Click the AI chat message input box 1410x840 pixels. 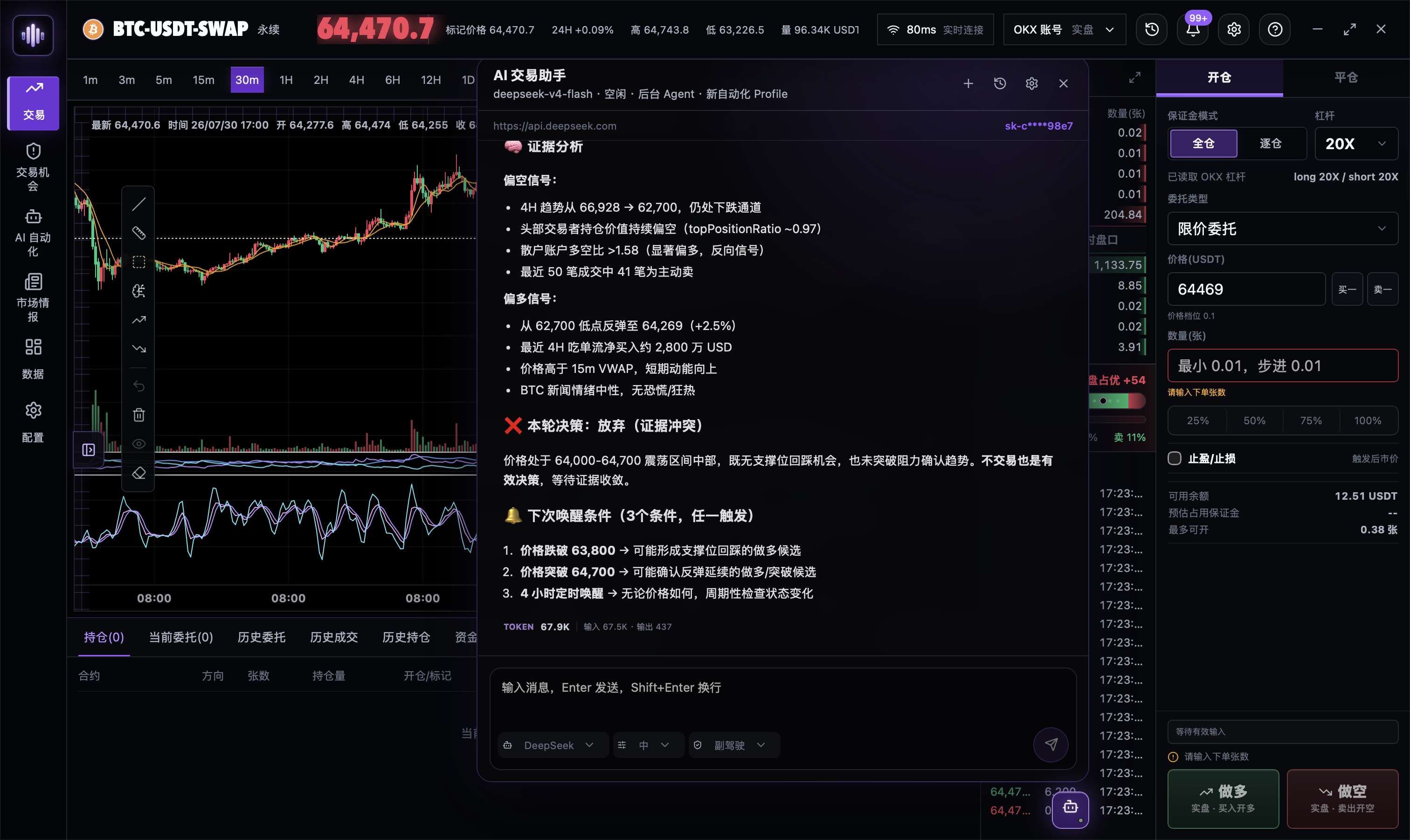pyautogui.click(x=783, y=697)
